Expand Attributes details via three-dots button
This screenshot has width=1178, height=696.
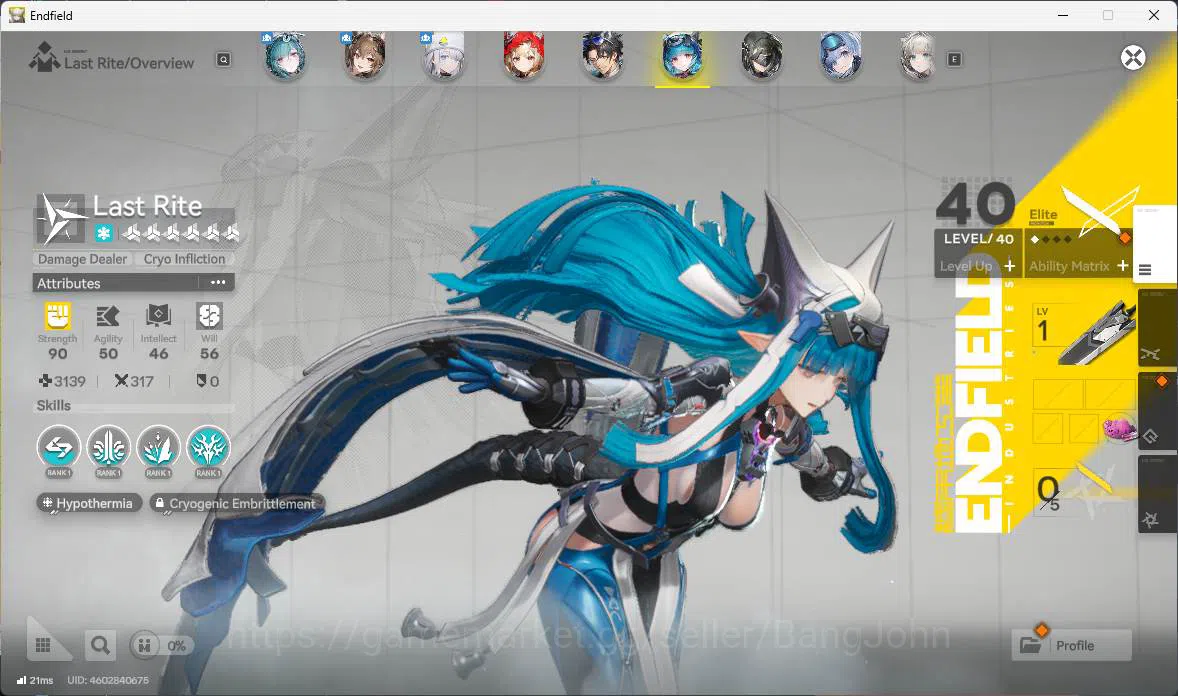(x=218, y=283)
